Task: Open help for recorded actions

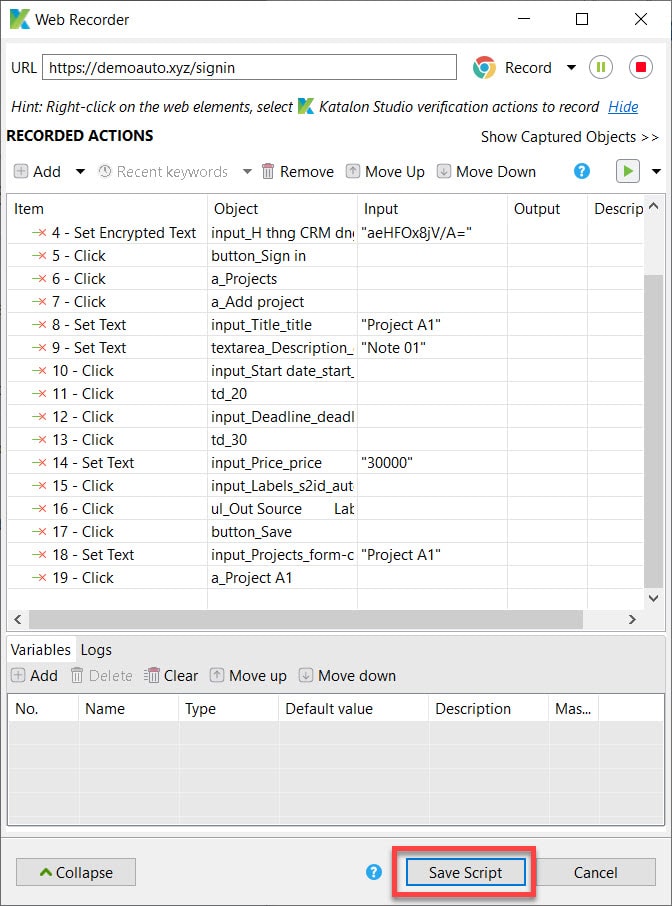Action: point(582,172)
